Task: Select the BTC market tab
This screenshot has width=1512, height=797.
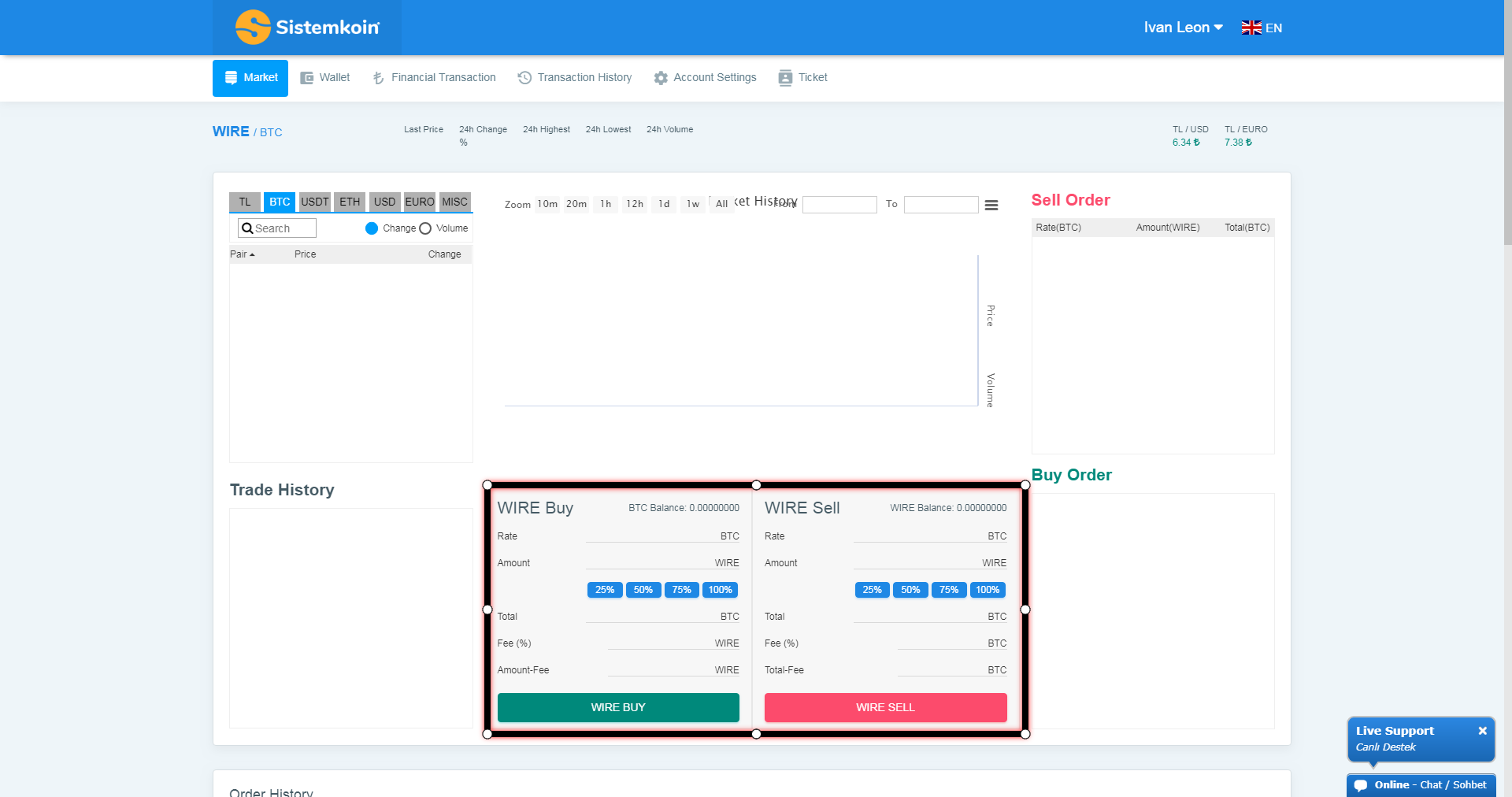Action: 280,202
